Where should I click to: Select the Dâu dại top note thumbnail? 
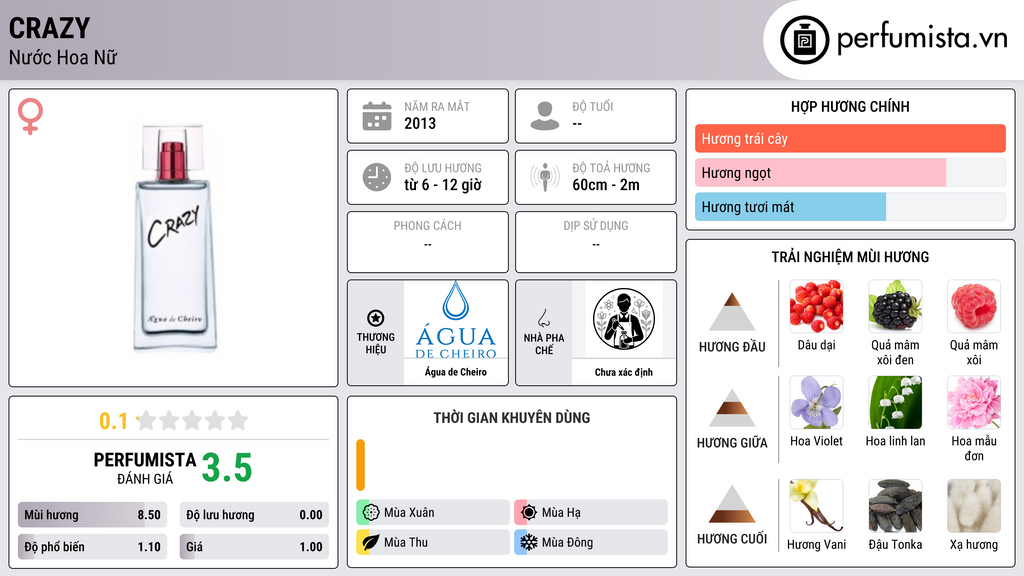816,306
